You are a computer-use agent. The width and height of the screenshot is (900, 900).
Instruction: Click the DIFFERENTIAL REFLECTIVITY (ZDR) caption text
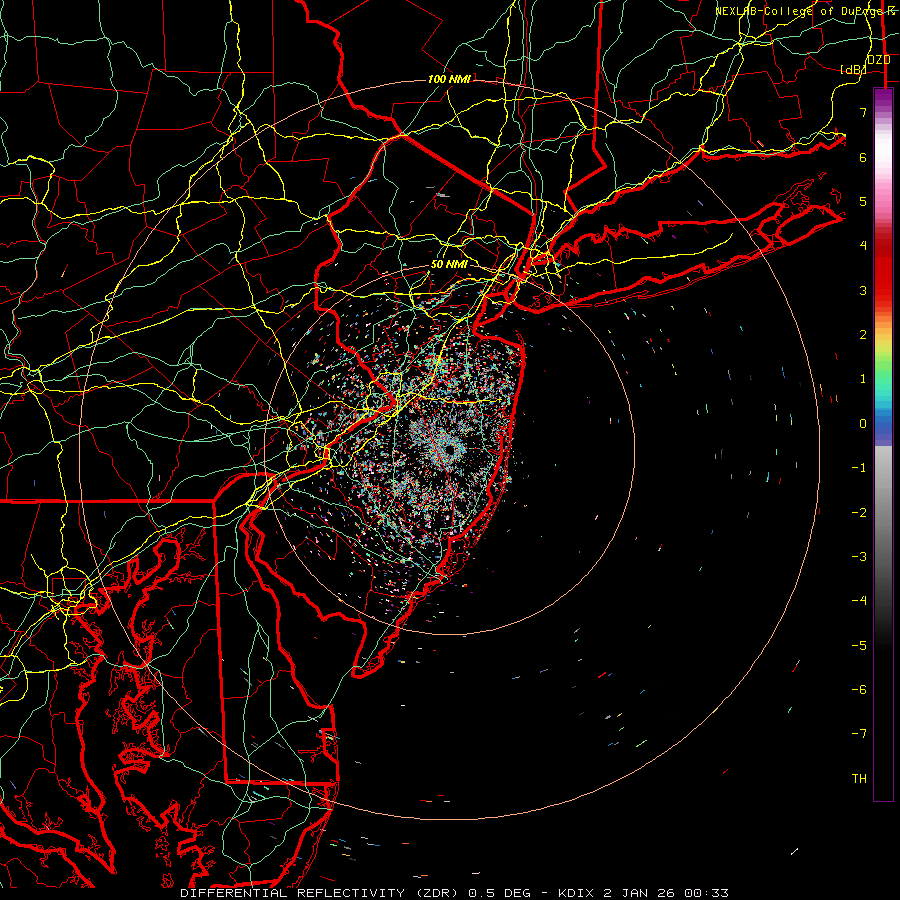(321, 893)
